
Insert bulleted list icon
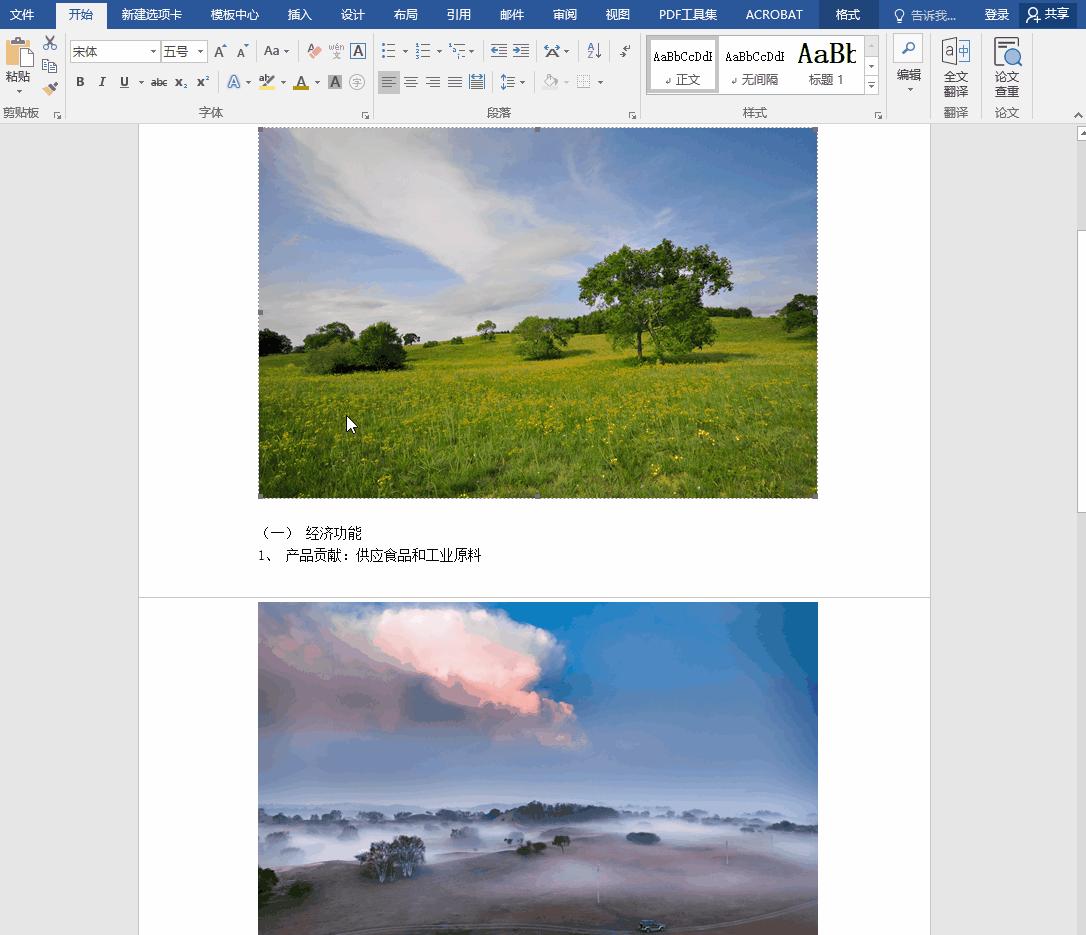pos(389,51)
